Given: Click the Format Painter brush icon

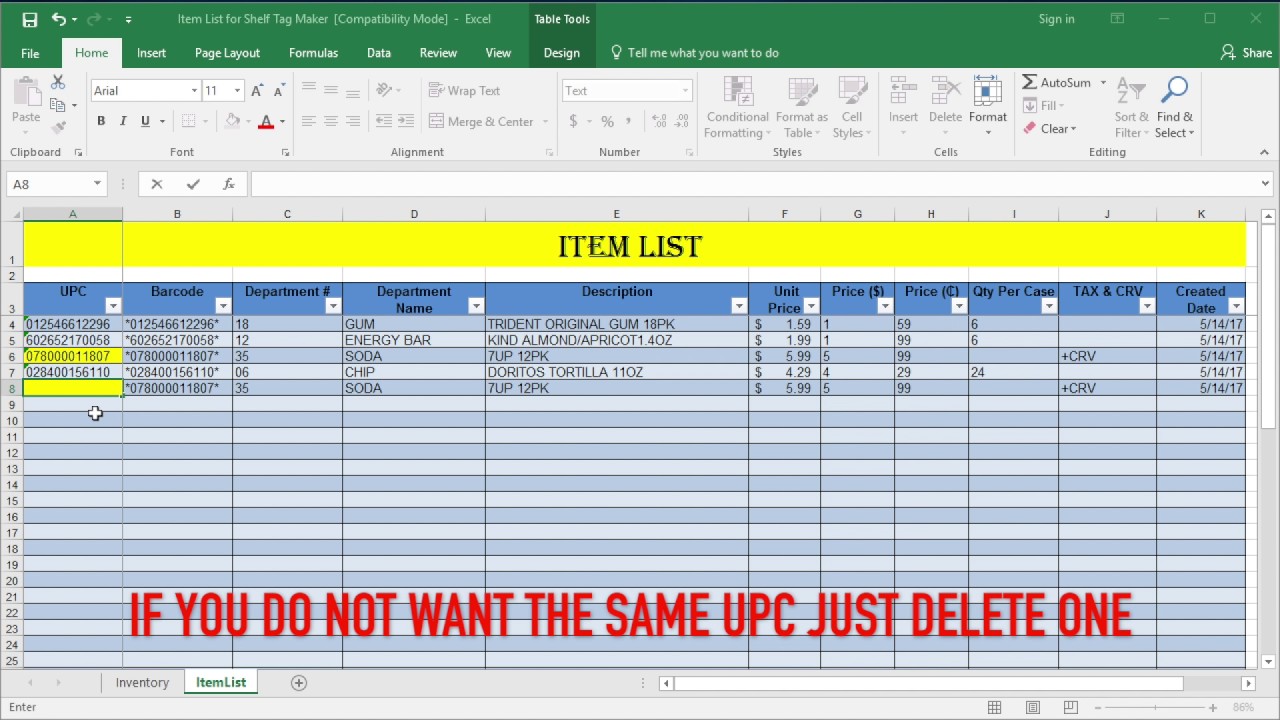Looking at the screenshot, I should point(58,127).
